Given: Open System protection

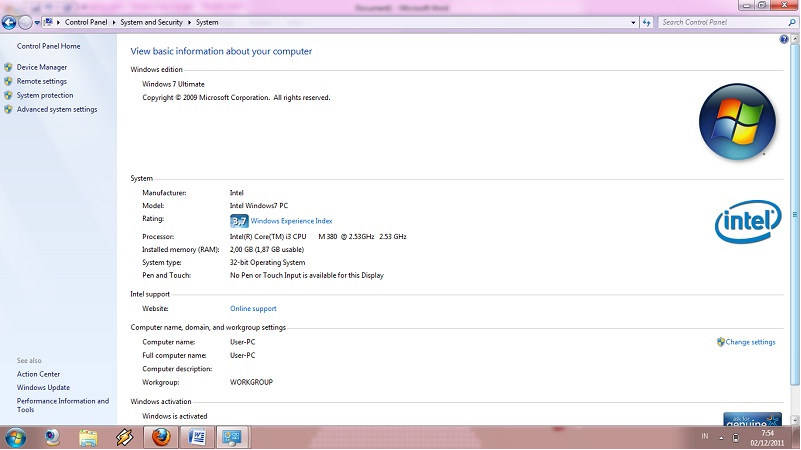Looking at the screenshot, I should 45,96.
